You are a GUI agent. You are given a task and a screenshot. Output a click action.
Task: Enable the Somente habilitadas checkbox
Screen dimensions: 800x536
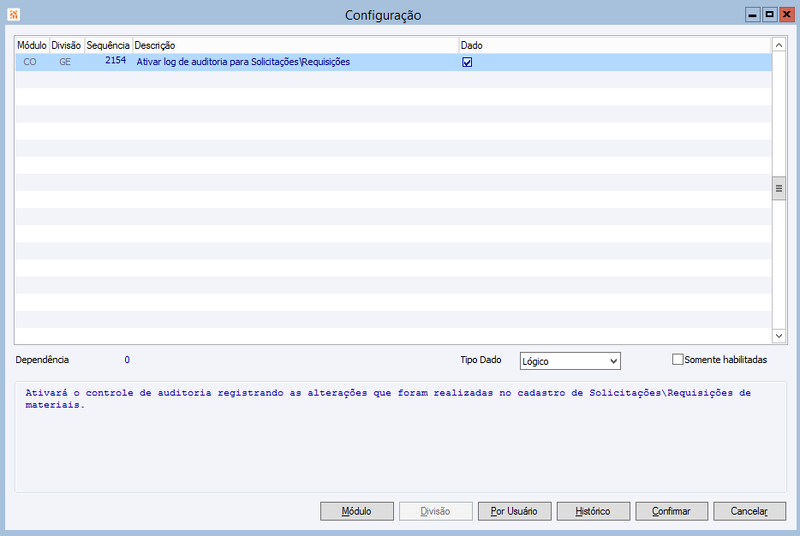[x=677, y=360]
